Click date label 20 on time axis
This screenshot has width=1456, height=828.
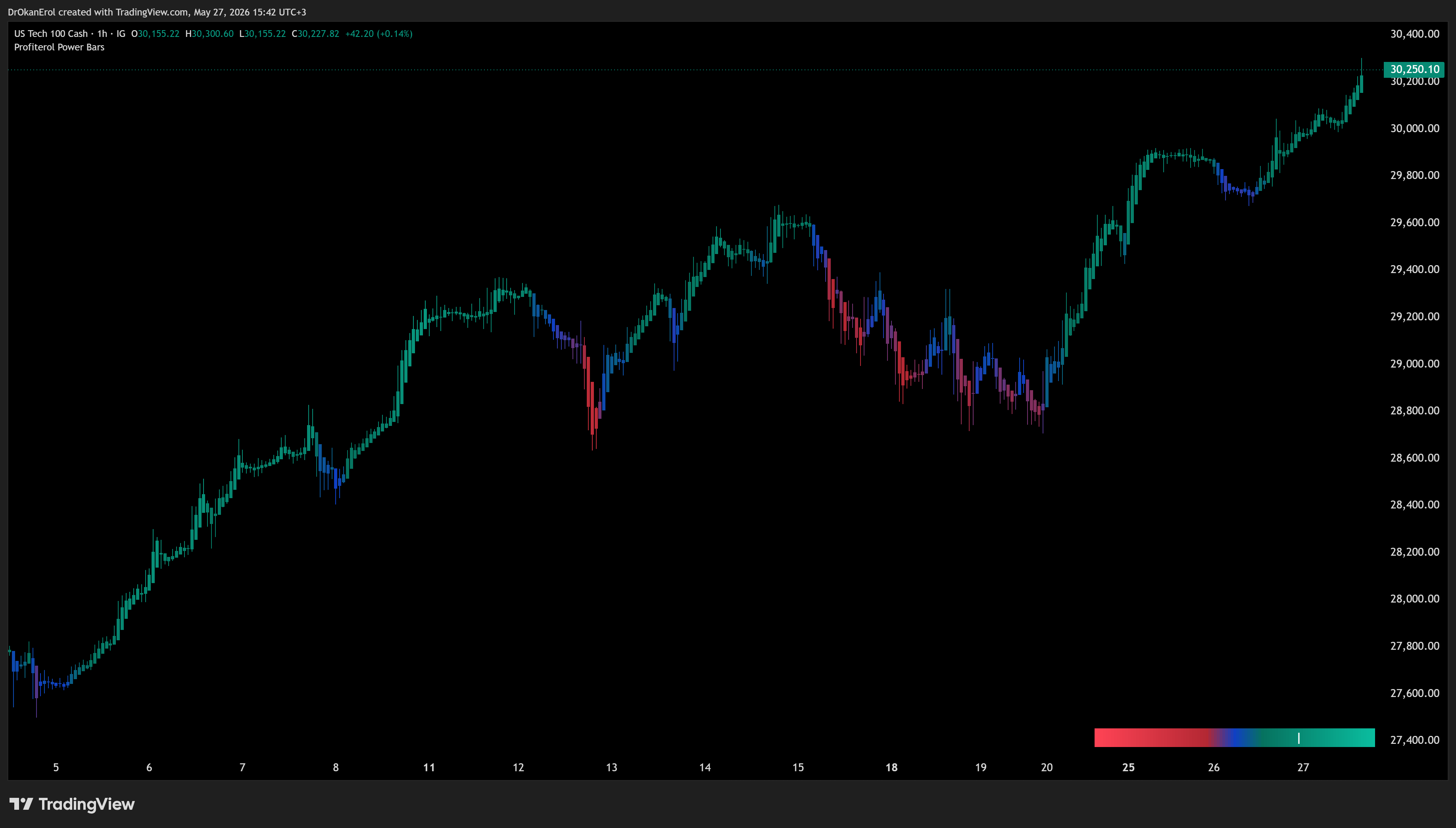(x=1047, y=768)
